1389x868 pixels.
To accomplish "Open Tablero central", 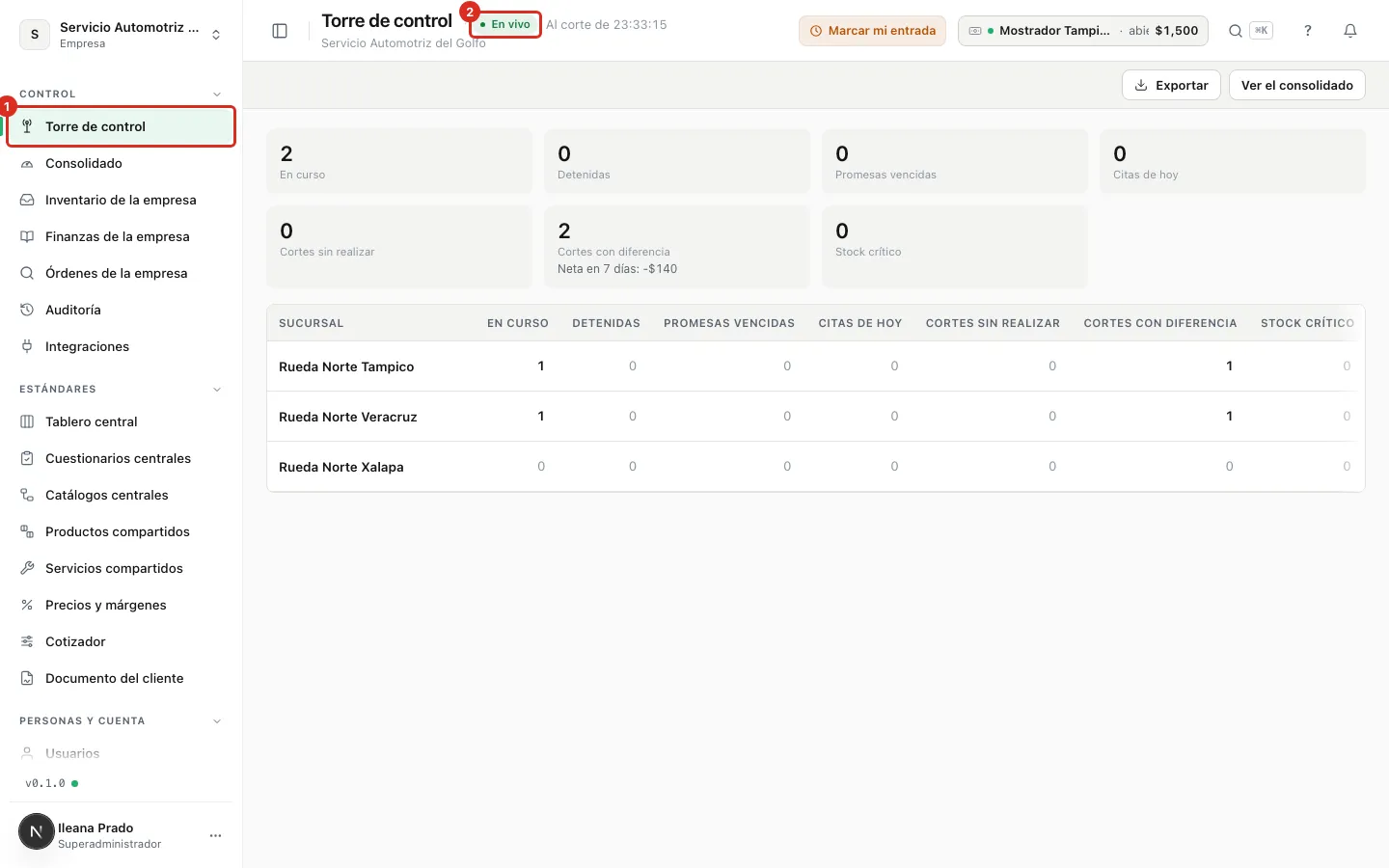I will click(121, 421).
